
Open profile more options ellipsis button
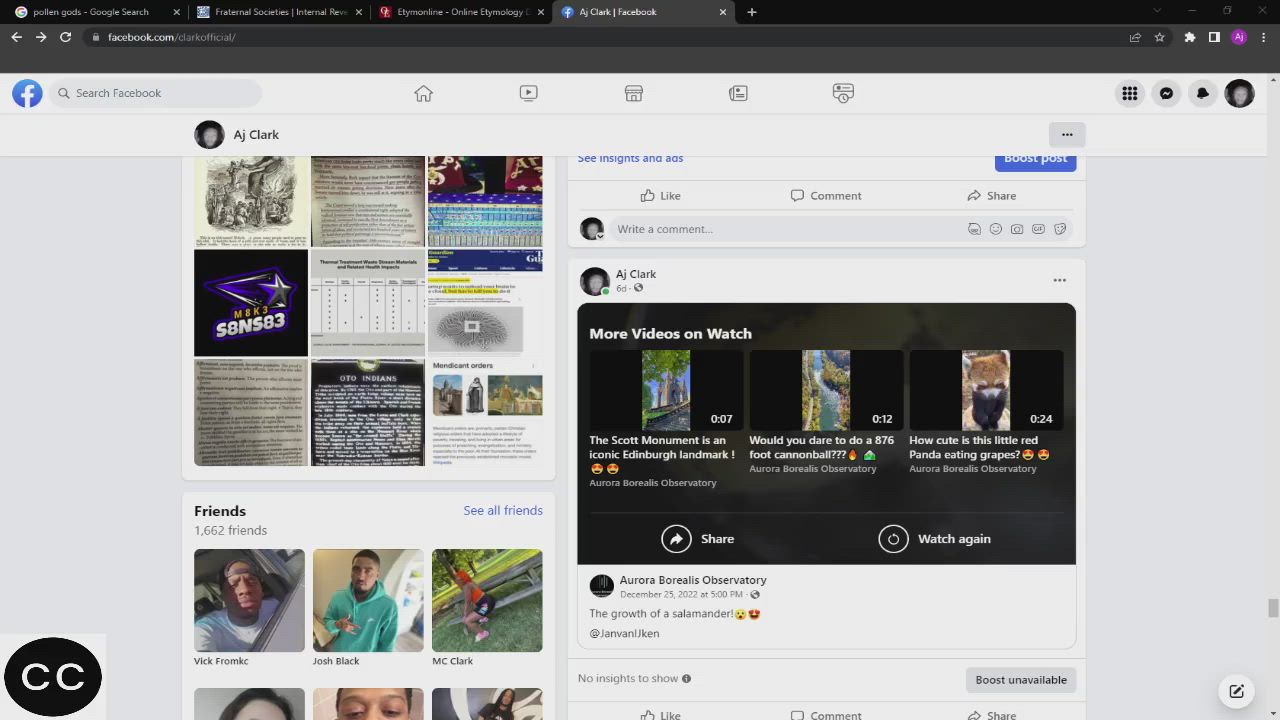[x=1067, y=134]
